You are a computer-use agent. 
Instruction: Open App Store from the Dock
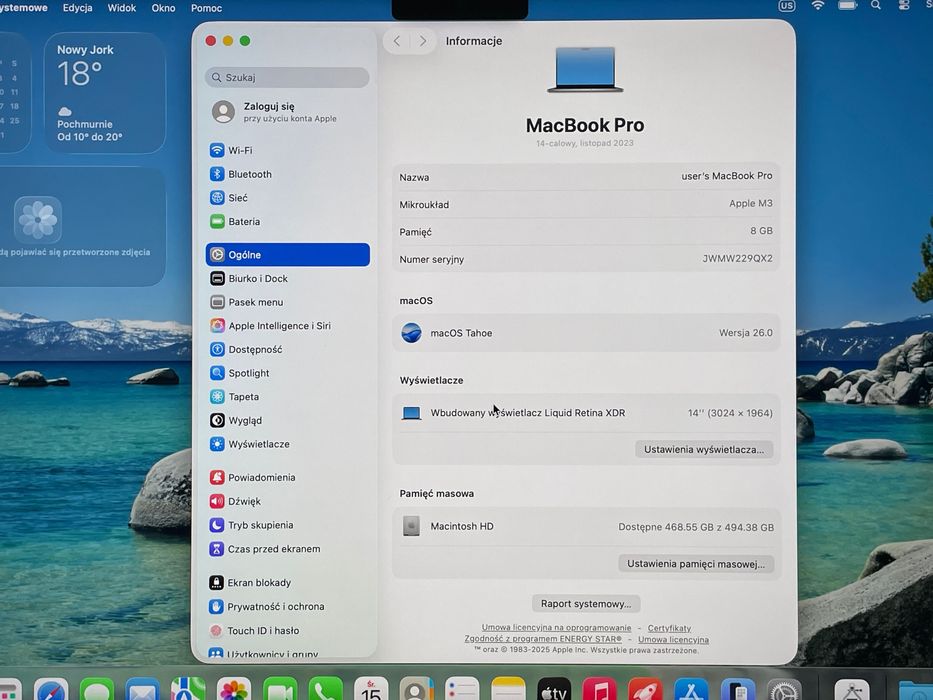click(x=691, y=690)
